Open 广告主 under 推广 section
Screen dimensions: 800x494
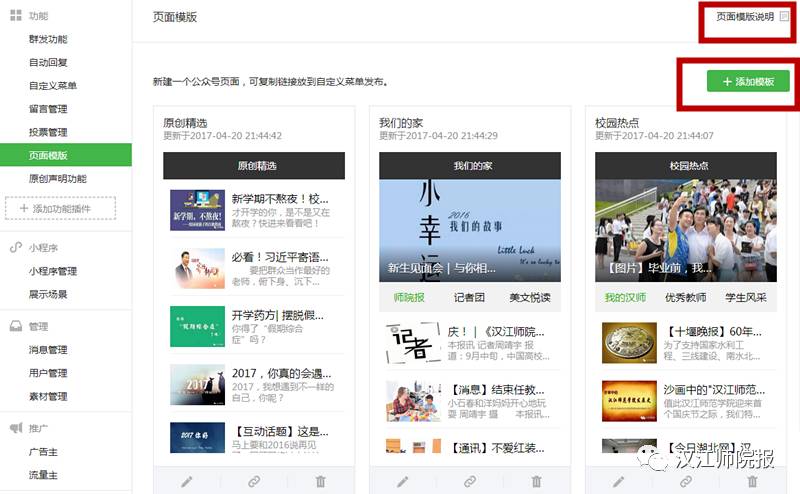click(x=43, y=452)
